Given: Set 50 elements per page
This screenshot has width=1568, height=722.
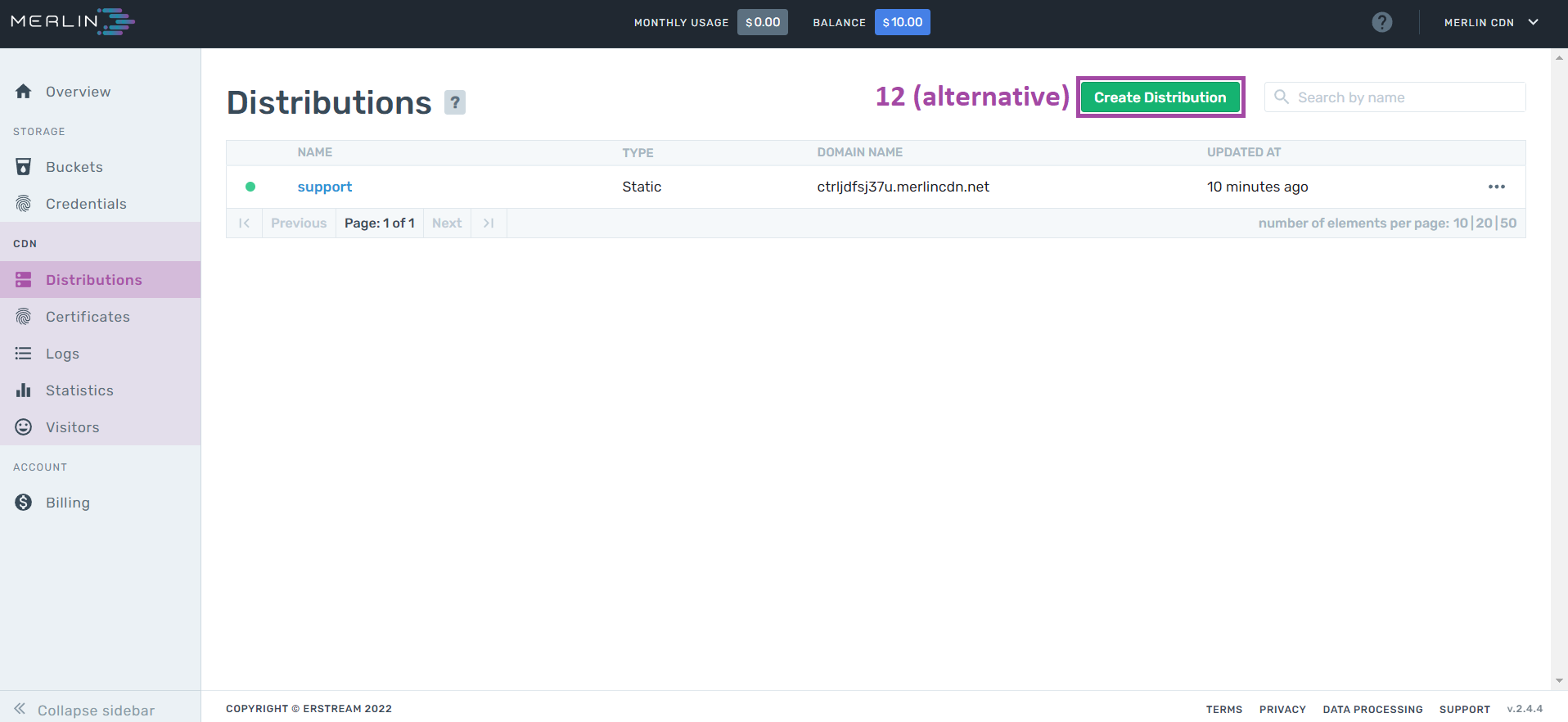Looking at the screenshot, I should point(1508,223).
